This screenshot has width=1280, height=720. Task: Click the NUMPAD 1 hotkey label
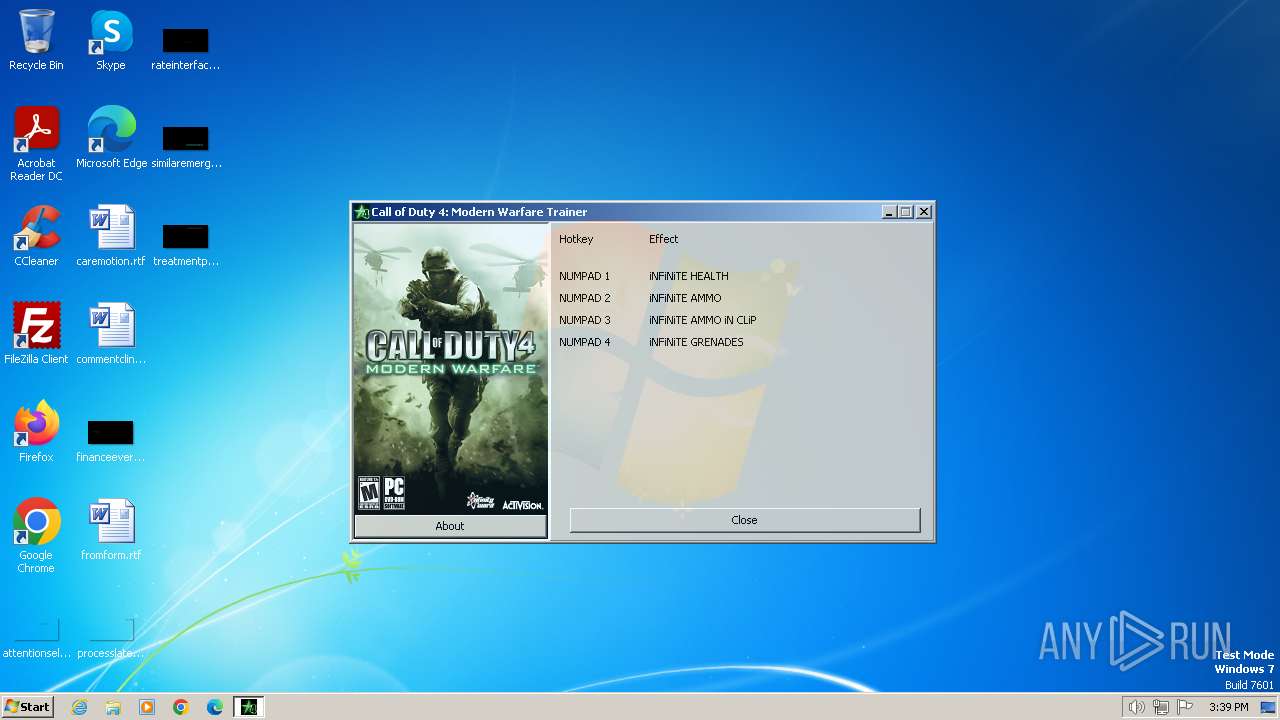click(584, 276)
